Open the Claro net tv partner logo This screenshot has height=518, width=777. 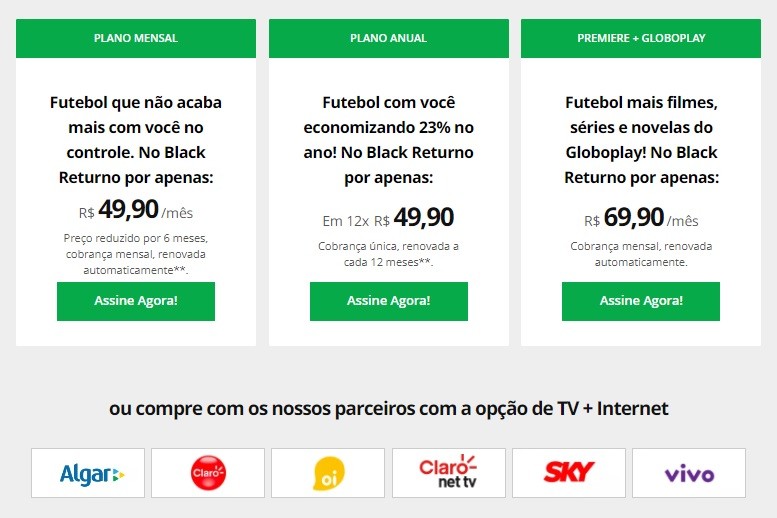(448, 473)
